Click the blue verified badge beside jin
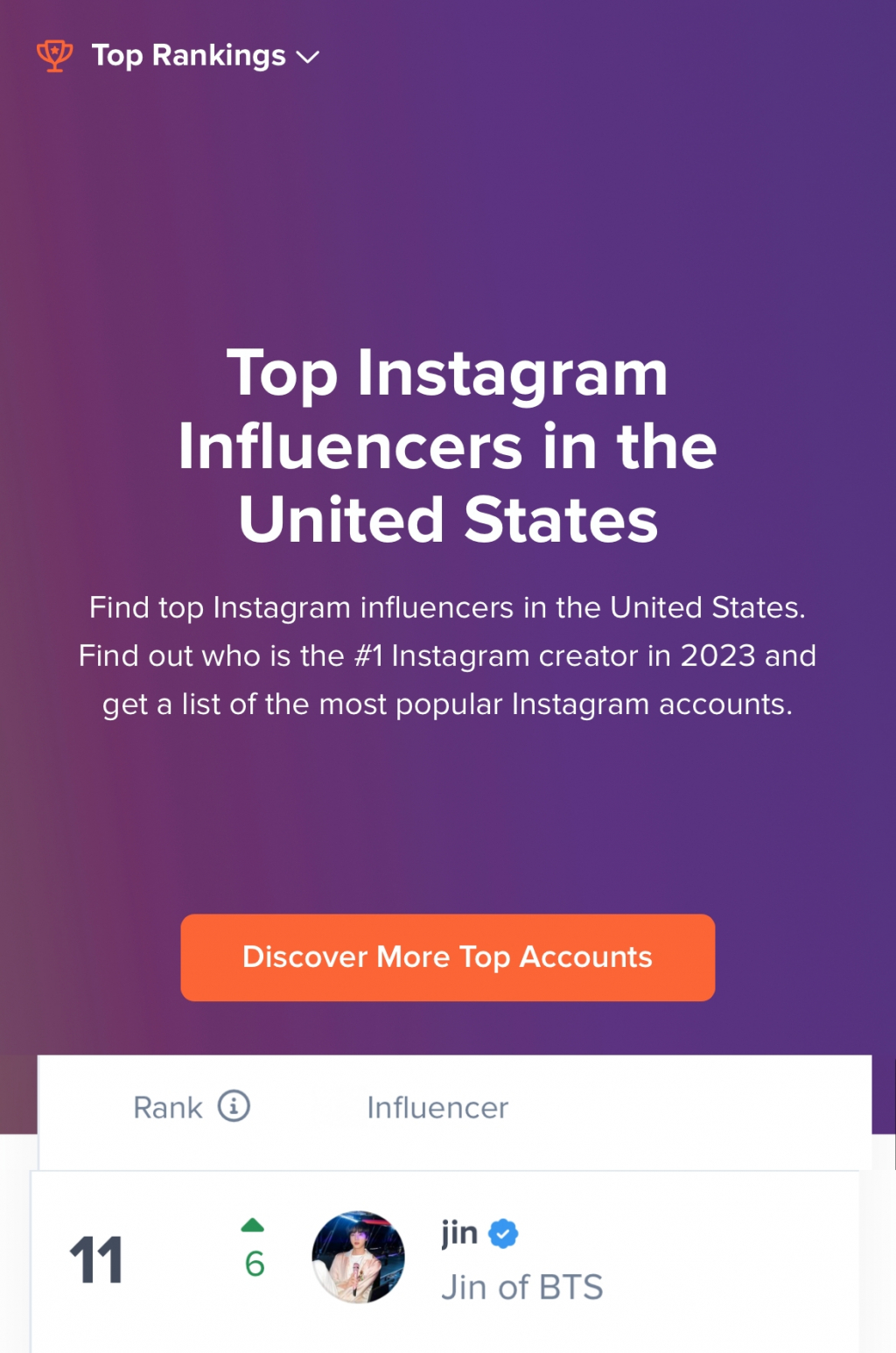The image size is (896, 1353). click(503, 1234)
